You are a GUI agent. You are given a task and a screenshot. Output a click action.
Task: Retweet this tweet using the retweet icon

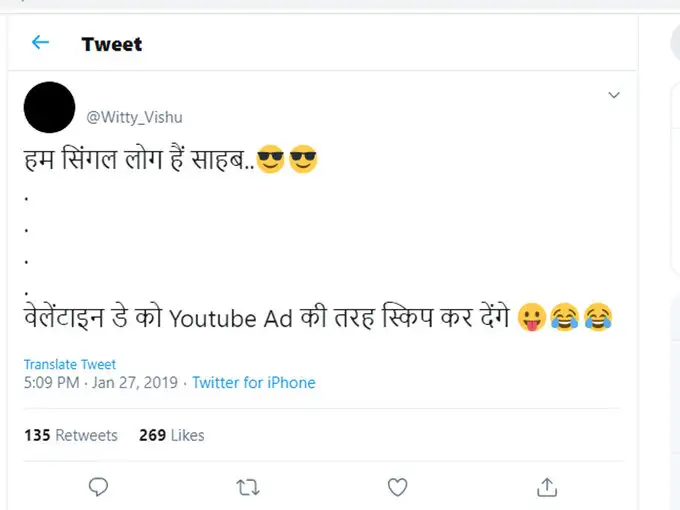click(x=247, y=487)
